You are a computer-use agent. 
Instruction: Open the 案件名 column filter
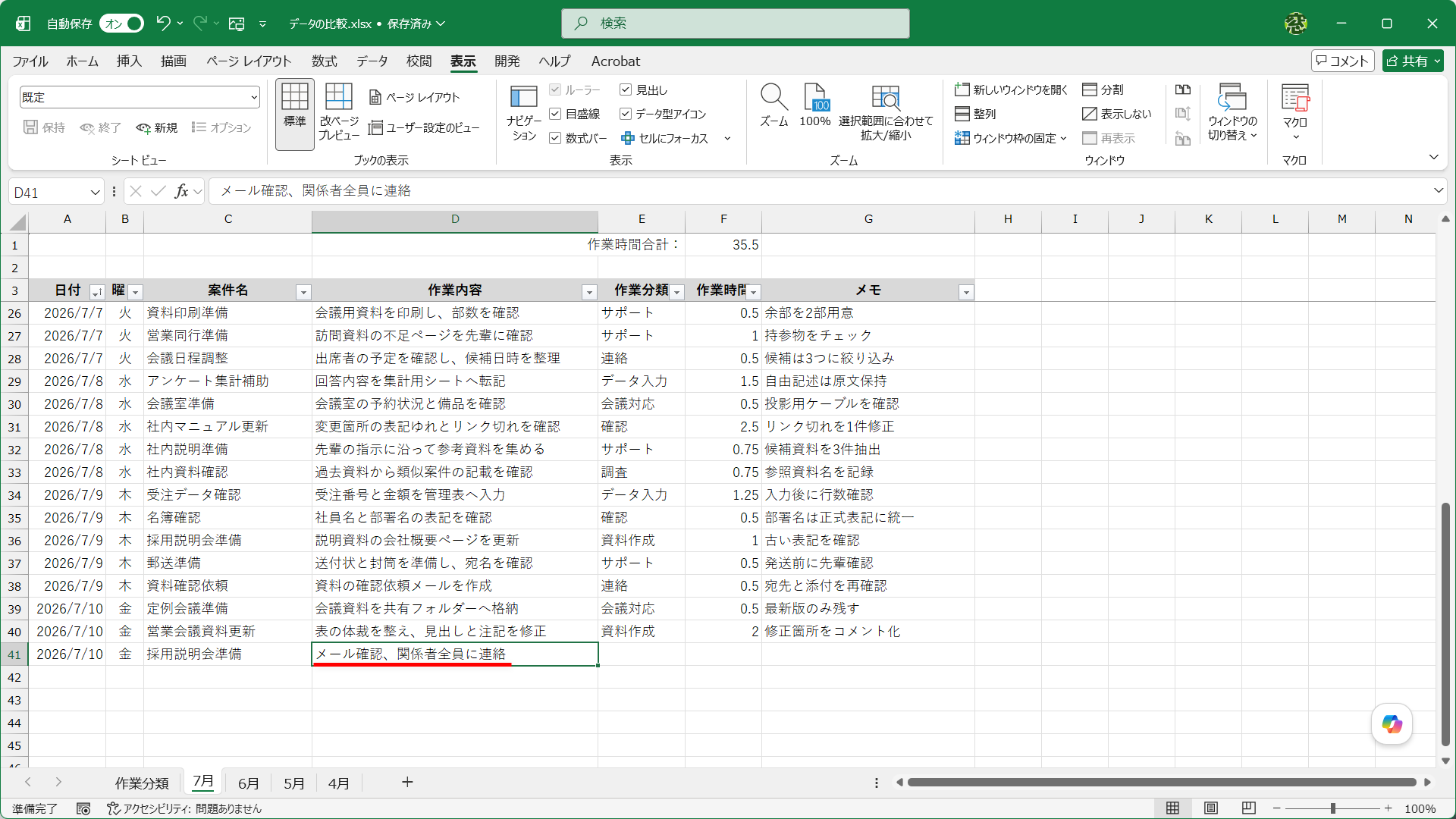click(x=303, y=292)
